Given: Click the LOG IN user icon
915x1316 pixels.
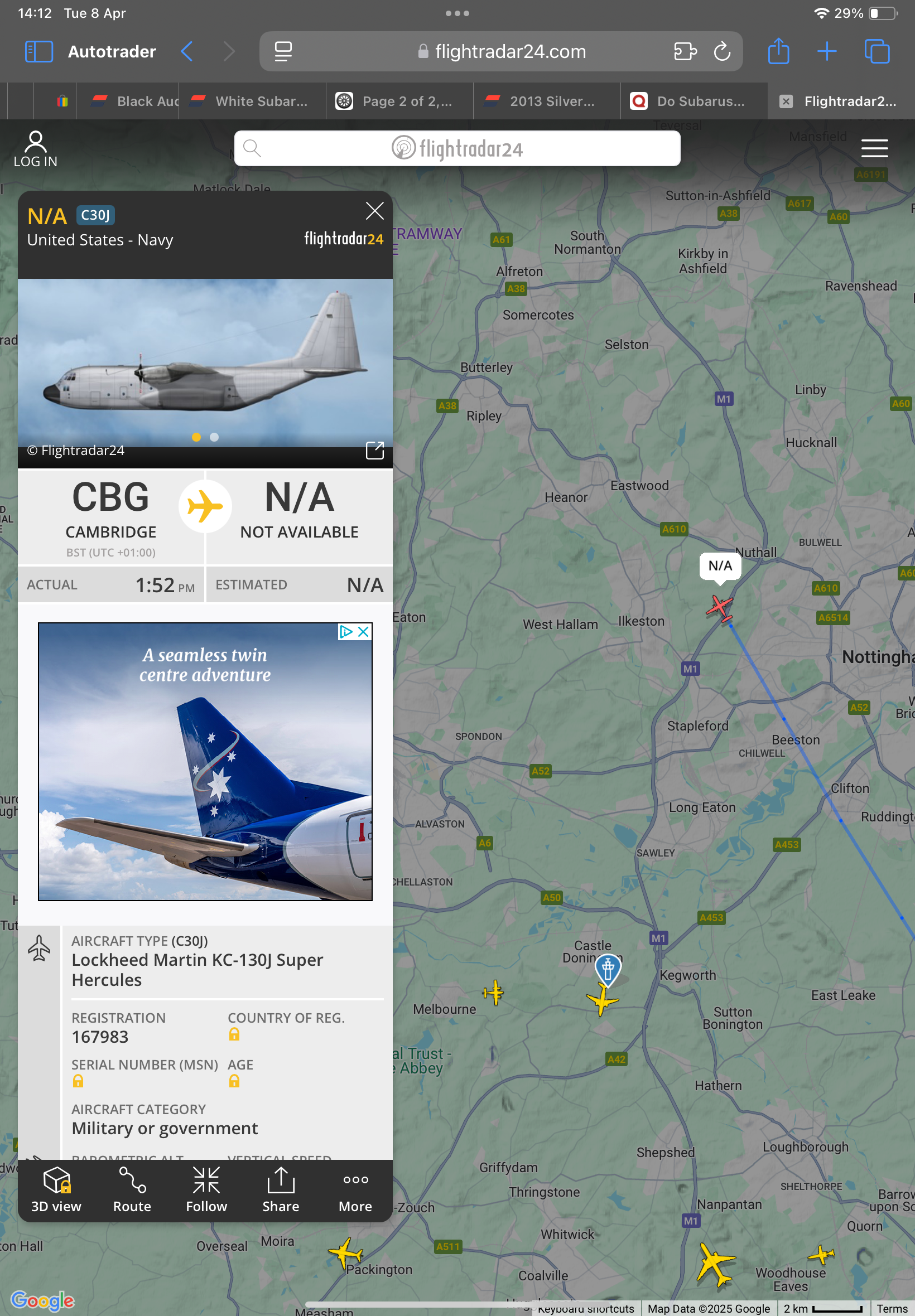Looking at the screenshot, I should point(36,149).
